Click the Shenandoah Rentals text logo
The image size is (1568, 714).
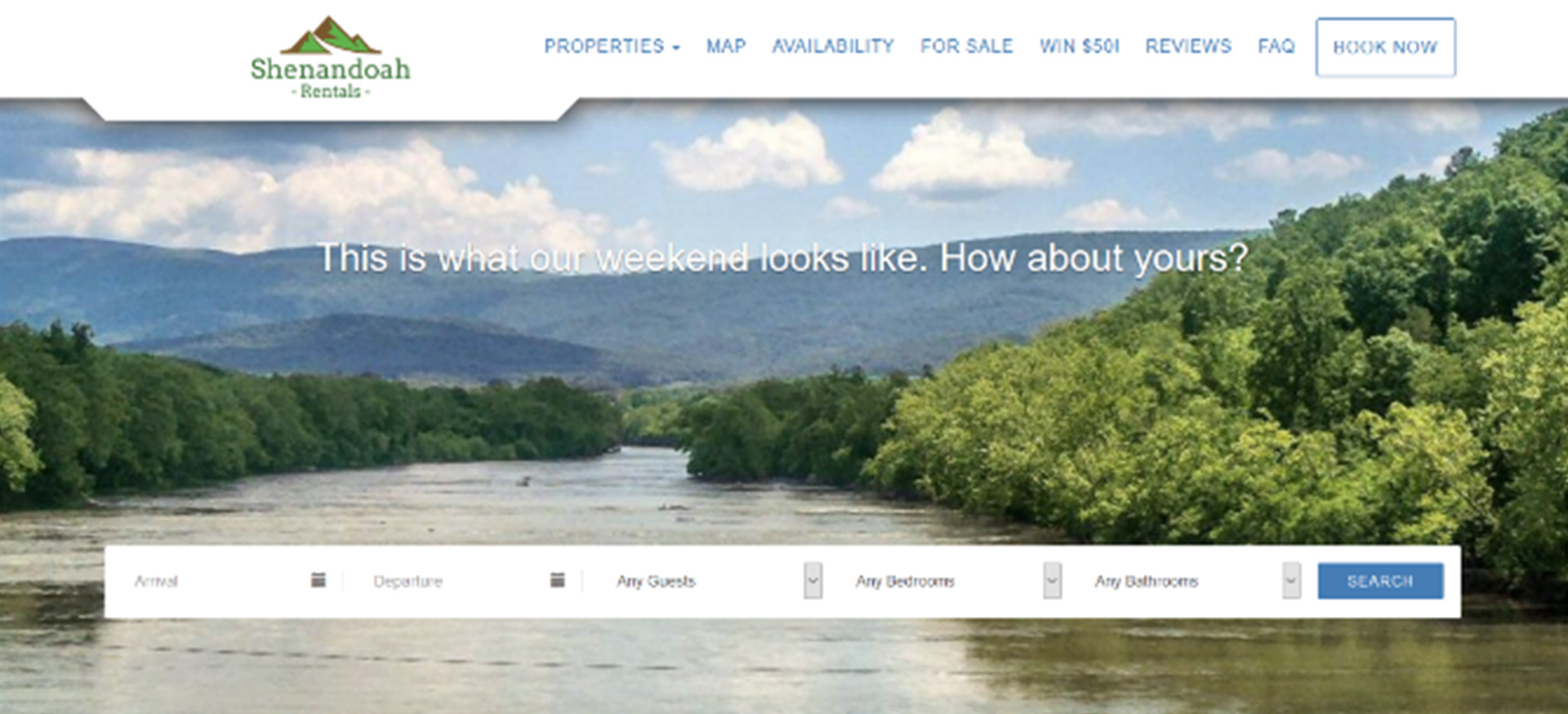(x=330, y=78)
